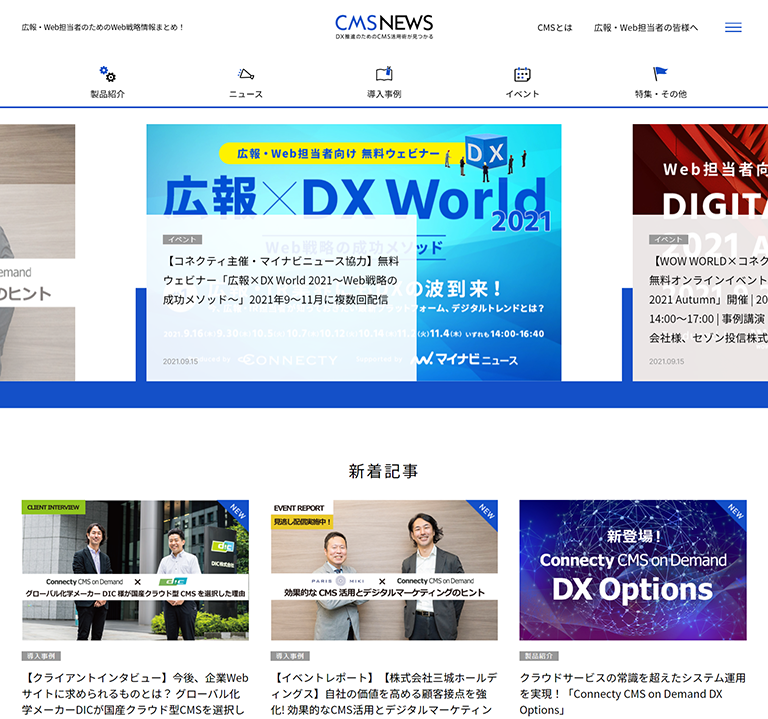The width and height of the screenshot is (768, 719).
Task: Open the hamburger menu icon
Action: (733, 27)
